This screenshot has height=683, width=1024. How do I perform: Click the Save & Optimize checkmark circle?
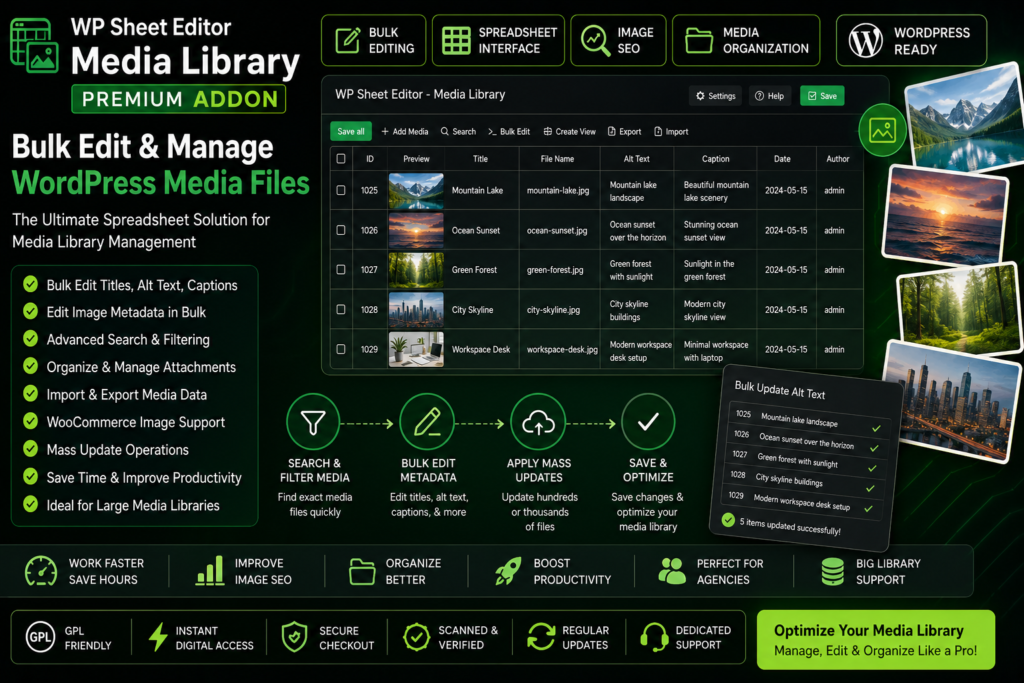point(648,423)
